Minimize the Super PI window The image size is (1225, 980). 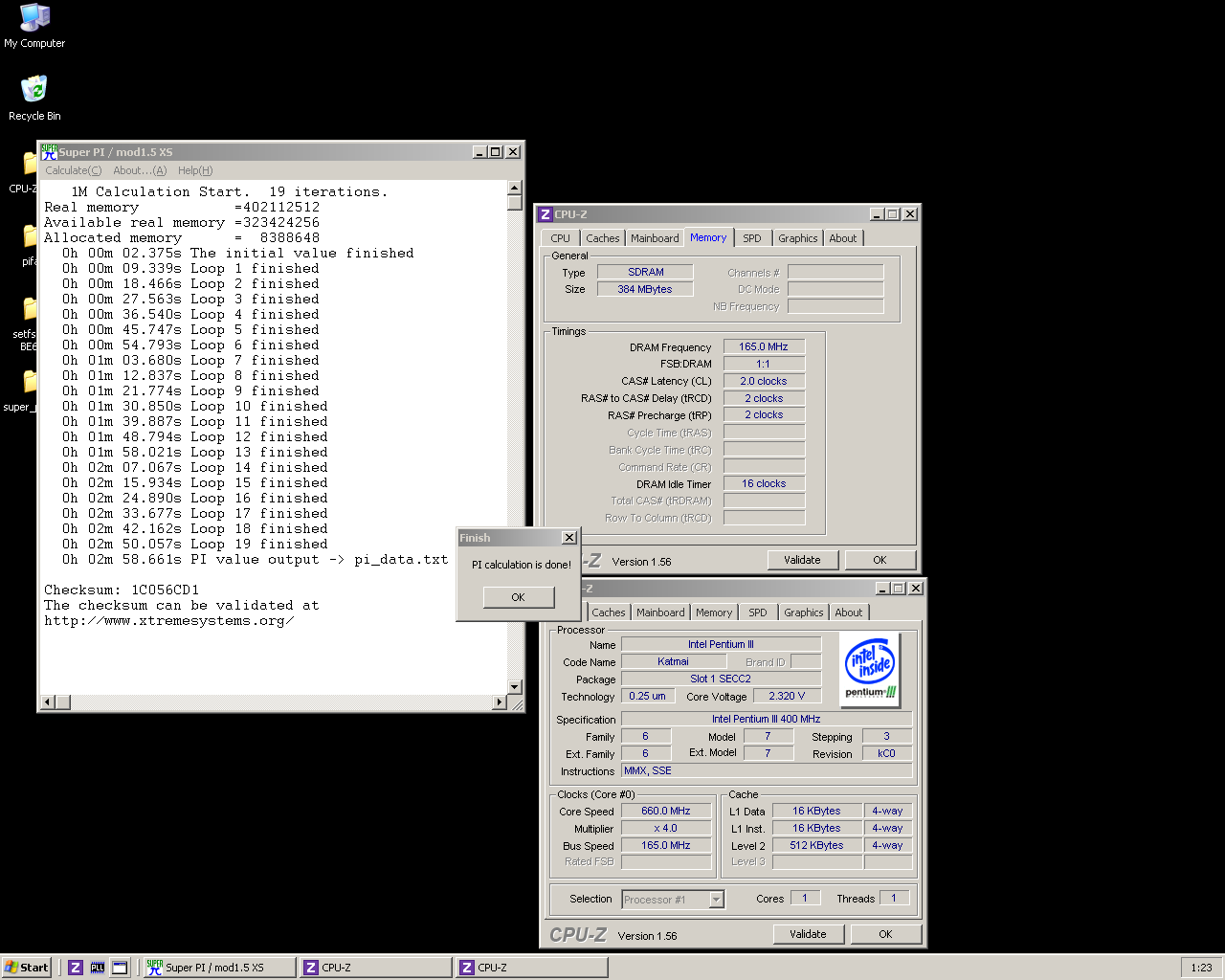479,151
